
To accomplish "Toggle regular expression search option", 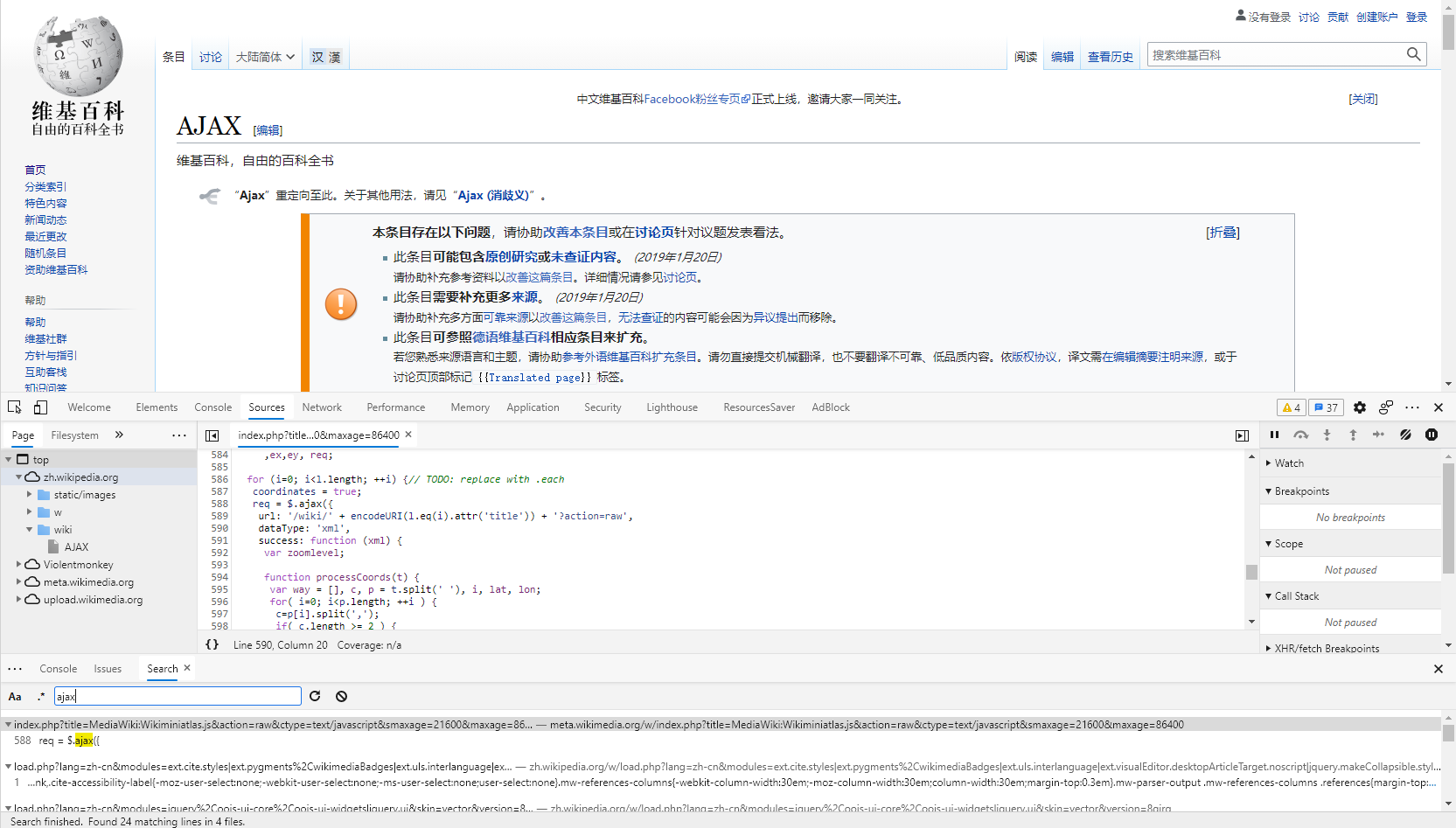I will (x=40, y=697).
